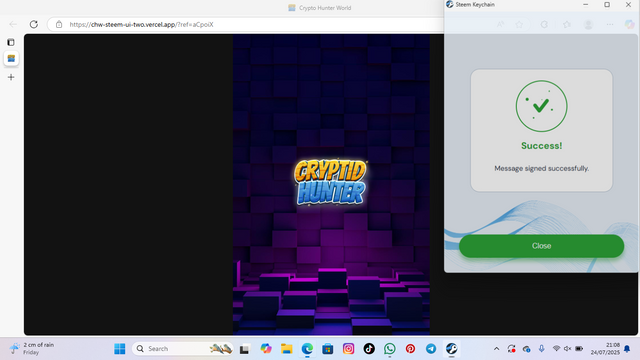The image size is (640, 360).
Task: Open the Windows Start menu
Action: tap(120, 349)
